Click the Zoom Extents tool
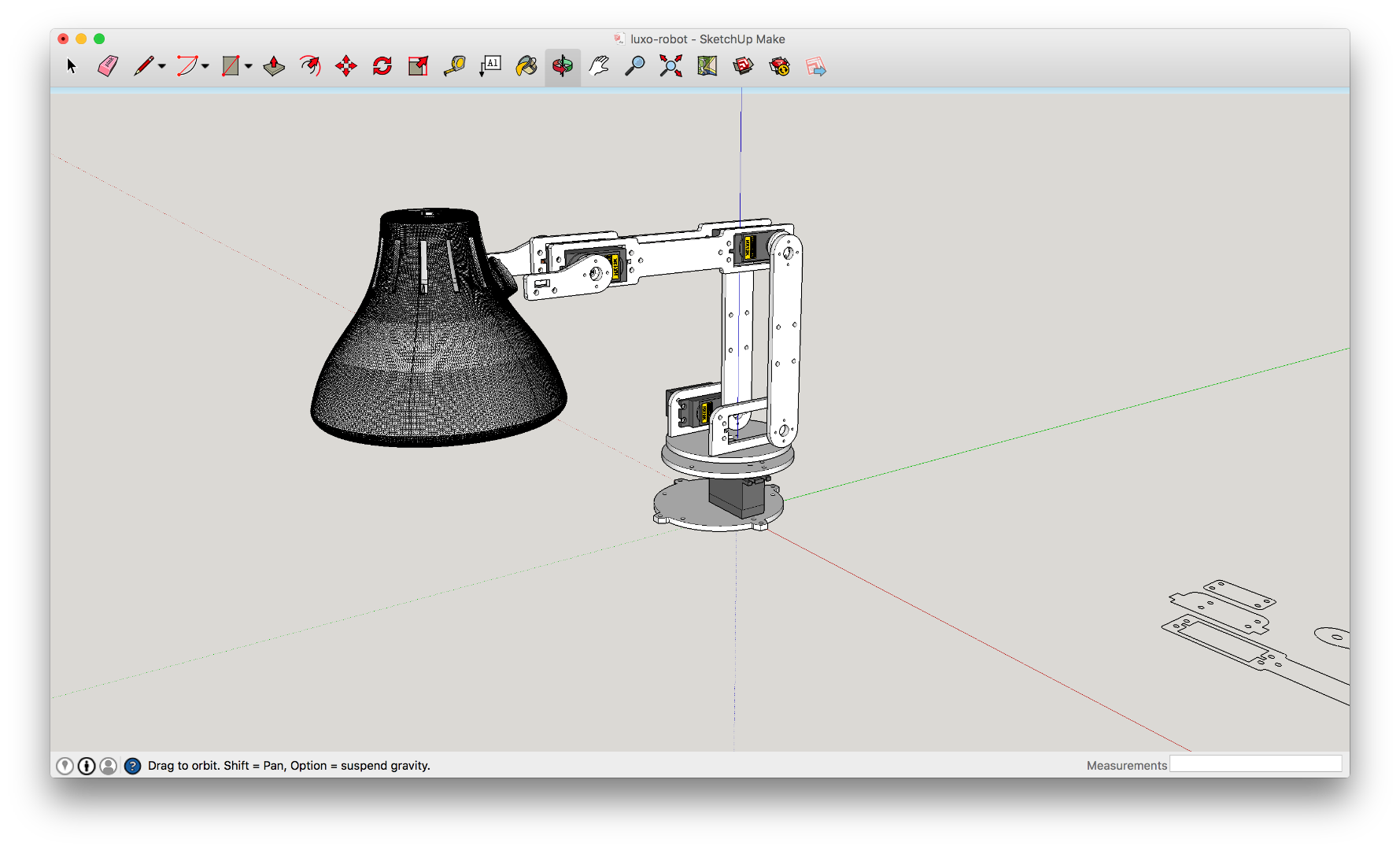The height and width of the screenshot is (850, 1400). [670, 67]
